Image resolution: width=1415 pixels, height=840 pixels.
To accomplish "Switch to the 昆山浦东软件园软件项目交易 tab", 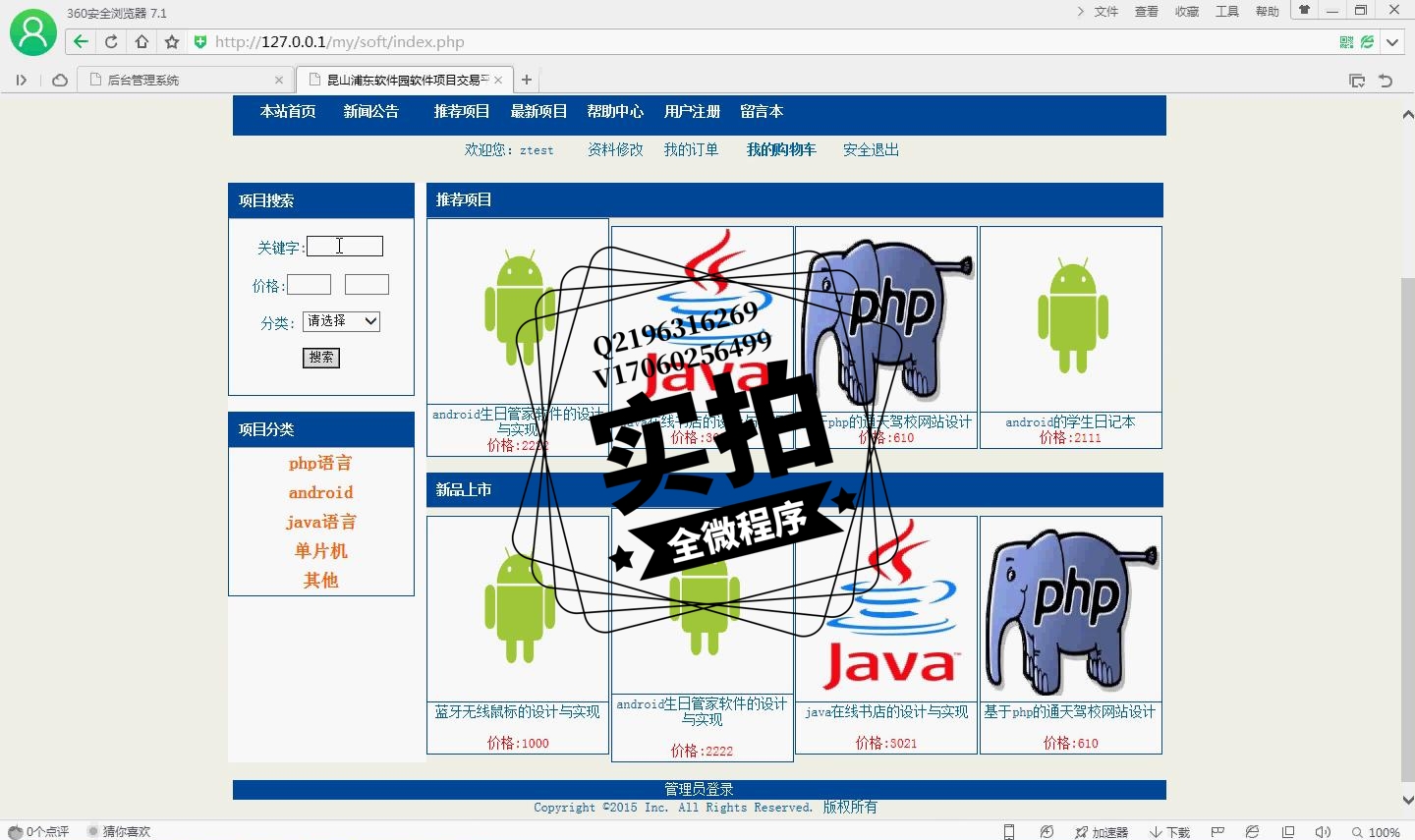I will click(x=405, y=81).
